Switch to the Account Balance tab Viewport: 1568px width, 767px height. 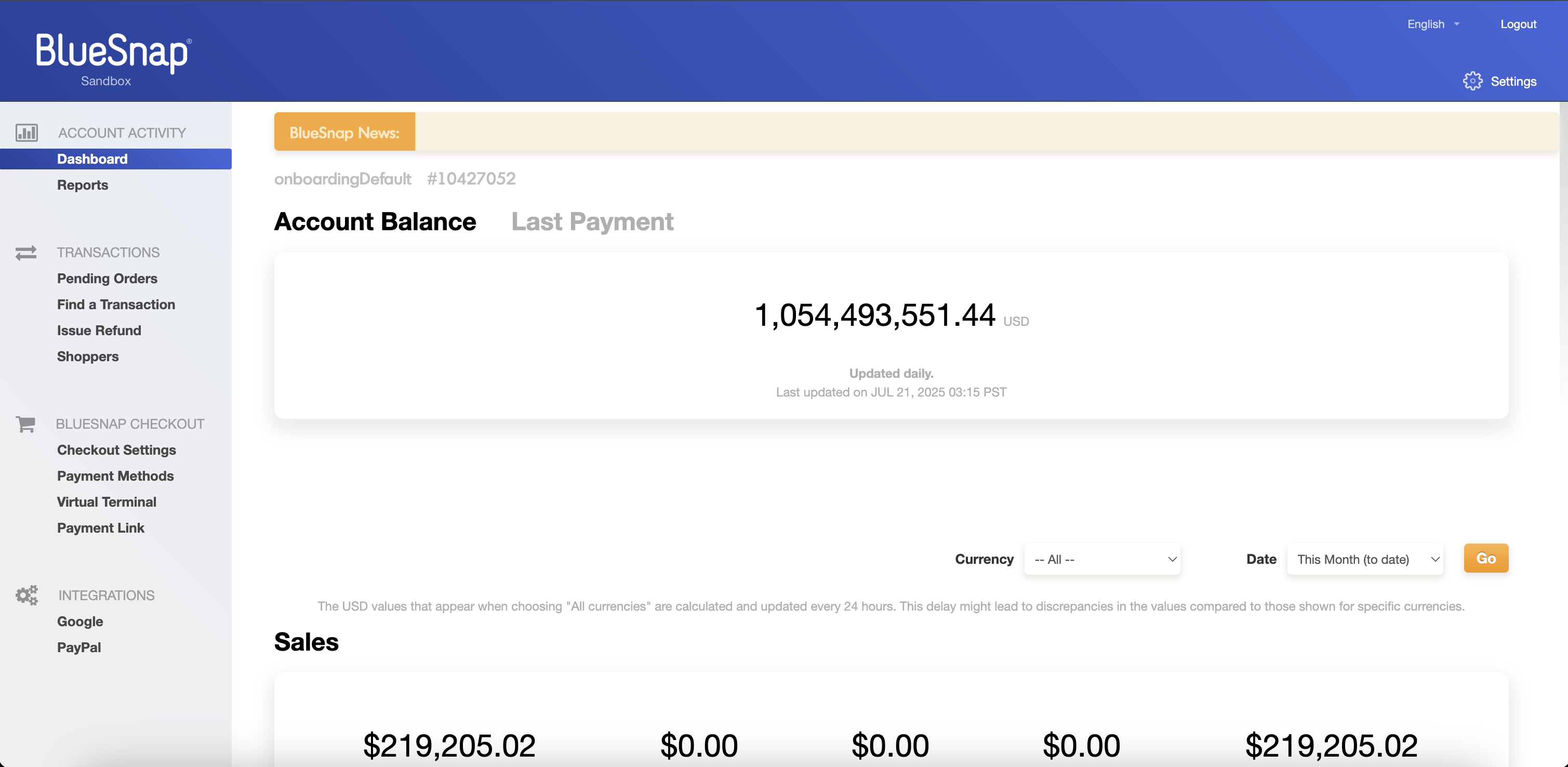(375, 221)
